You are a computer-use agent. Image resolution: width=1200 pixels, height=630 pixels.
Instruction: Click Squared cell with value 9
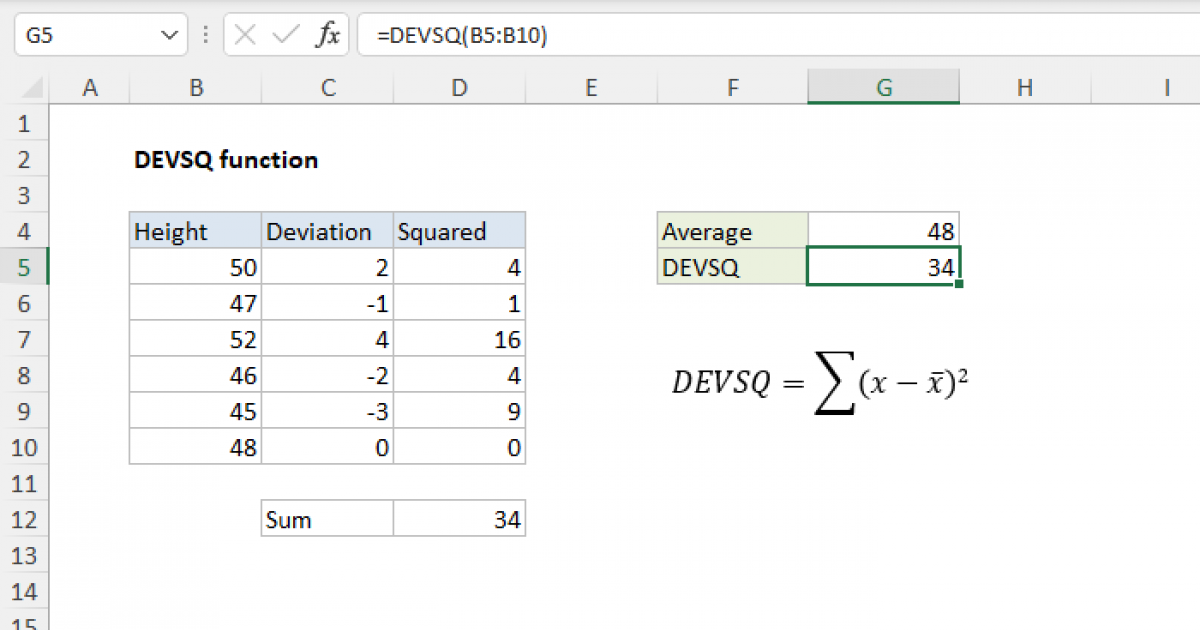point(459,412)
